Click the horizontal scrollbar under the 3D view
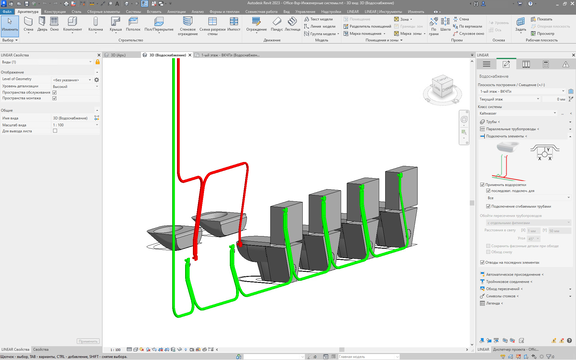The image size is (576, 360). click(x=342, y=350)
